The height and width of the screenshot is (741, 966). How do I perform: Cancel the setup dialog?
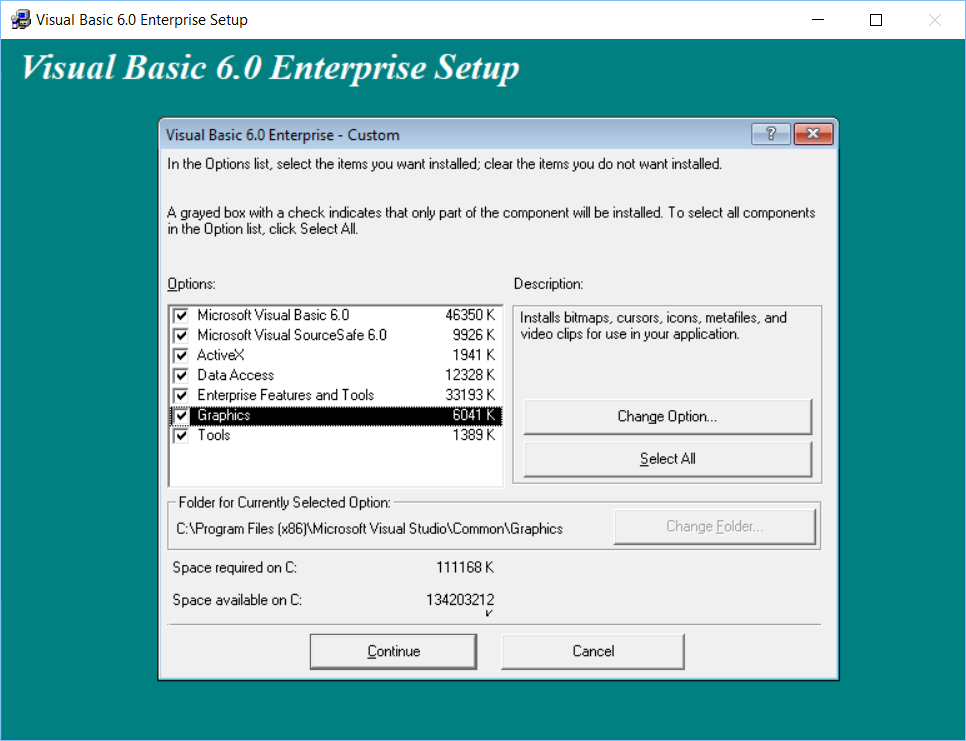[x=593, y=651]
